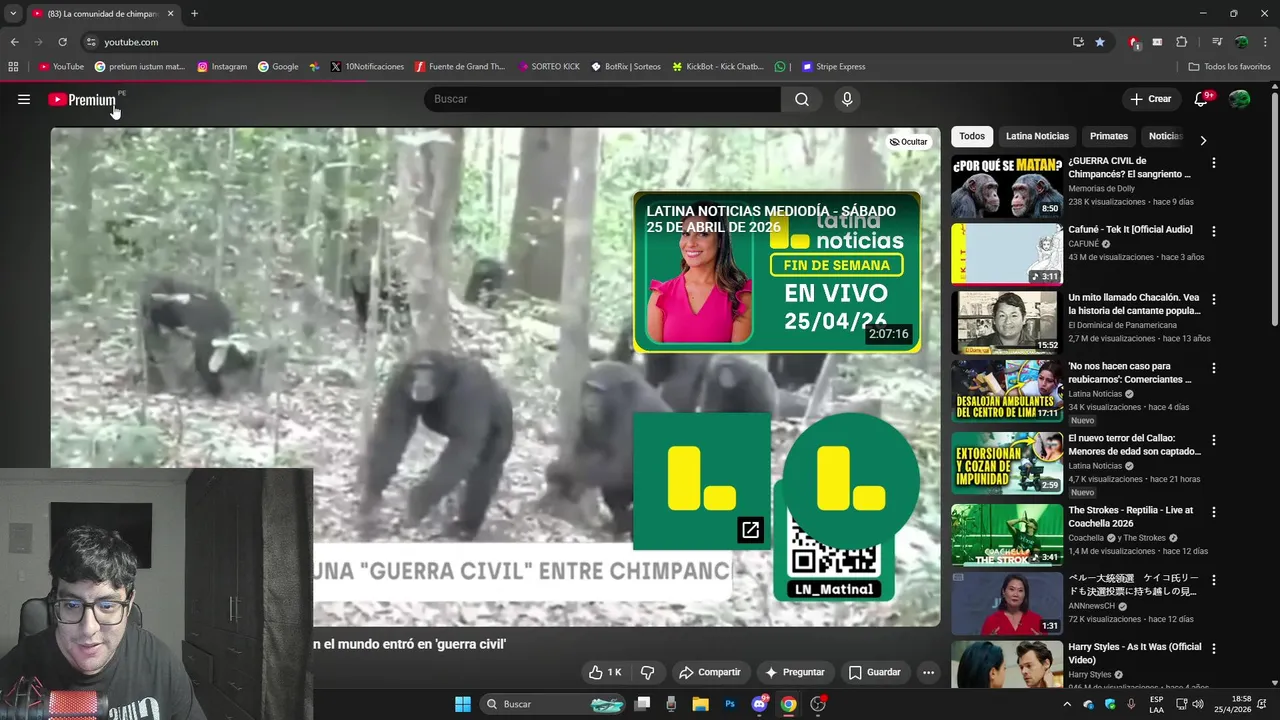Open the red extension with badge 1

(1134, 42)
